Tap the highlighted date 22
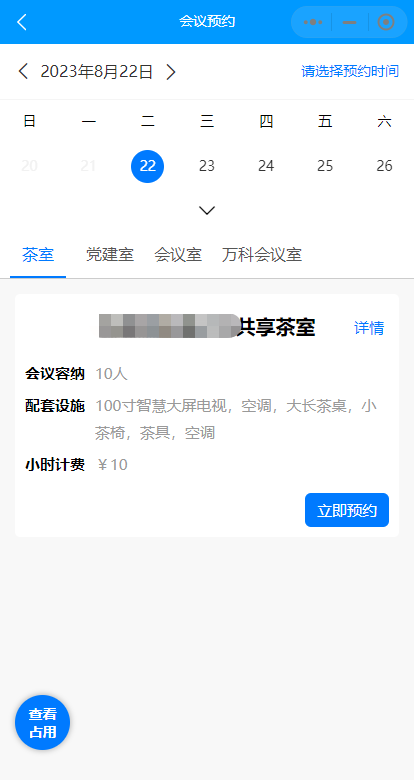Screen dimensions: 414x780 [x=147, y=166]
